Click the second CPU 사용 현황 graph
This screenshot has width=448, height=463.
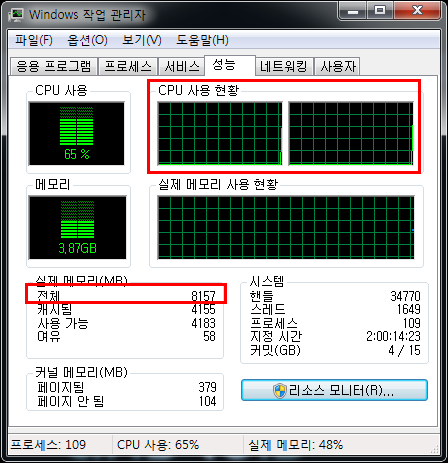pos(351,133)
